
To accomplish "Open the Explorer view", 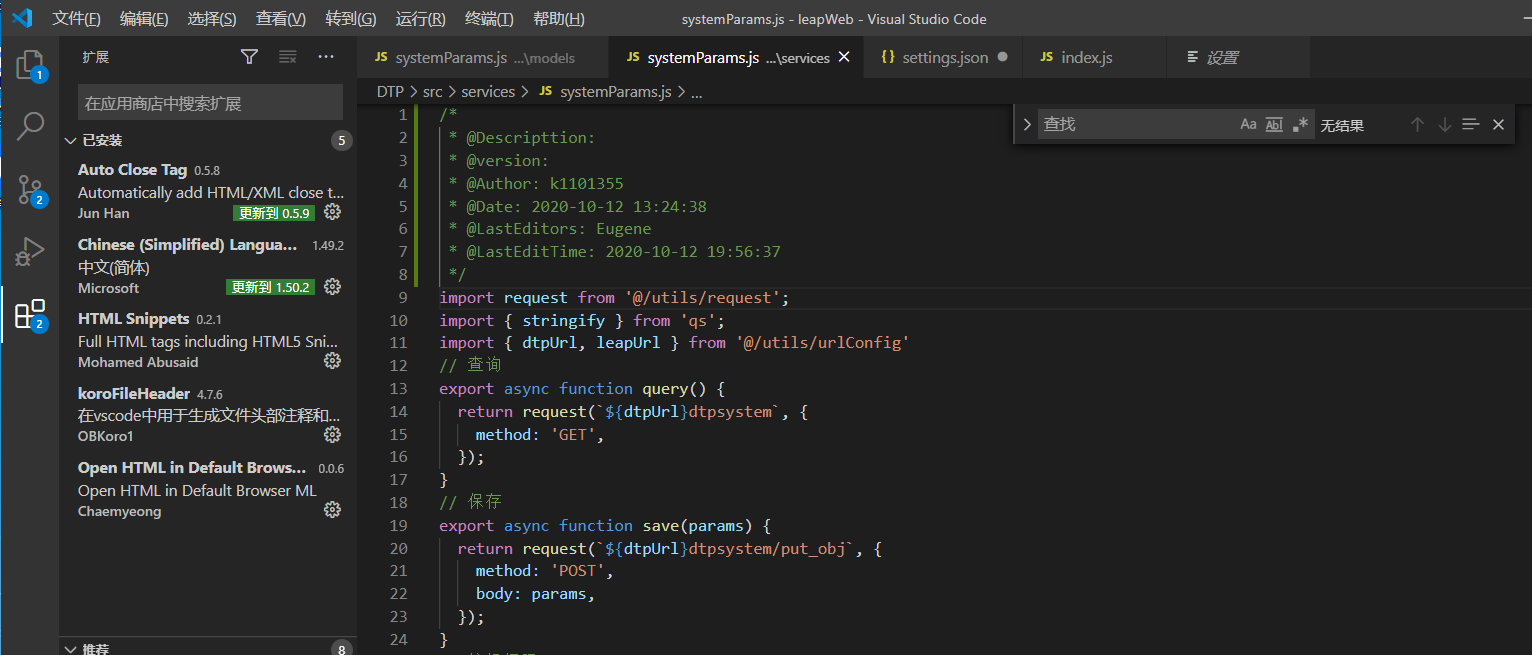I will point(31,63).
